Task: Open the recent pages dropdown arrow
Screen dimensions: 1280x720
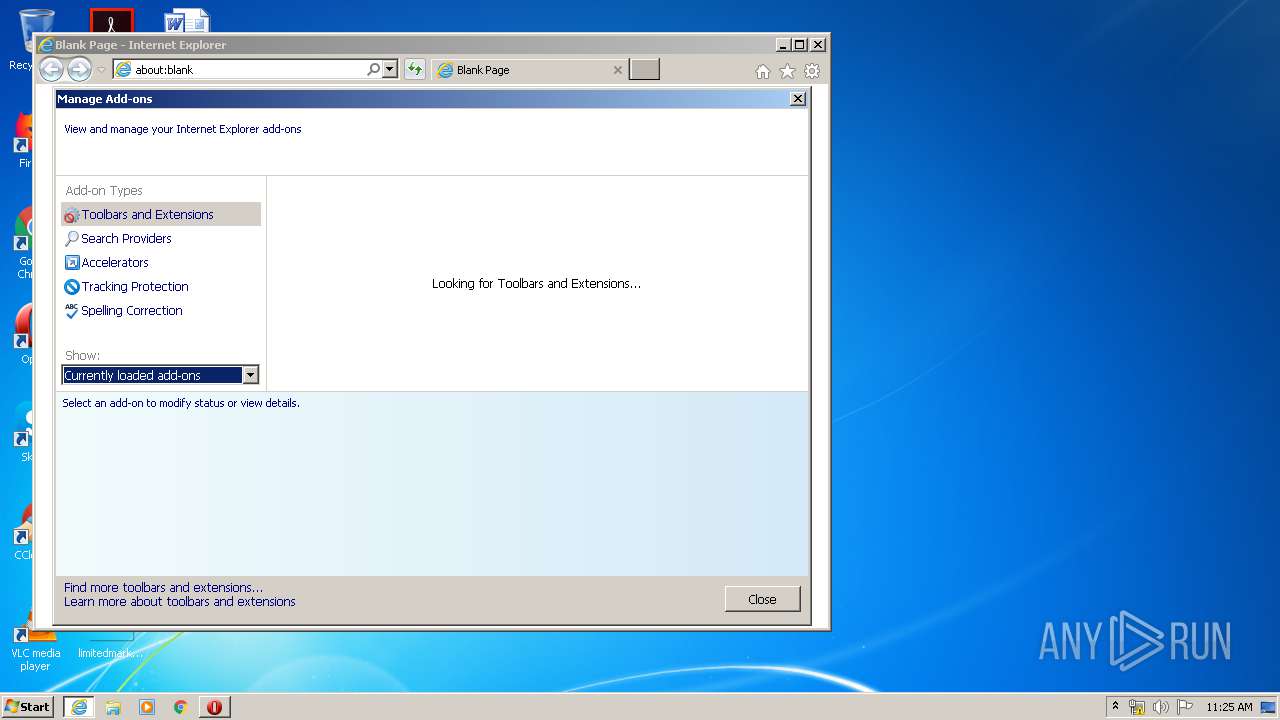Action: (x=101, y=70)
